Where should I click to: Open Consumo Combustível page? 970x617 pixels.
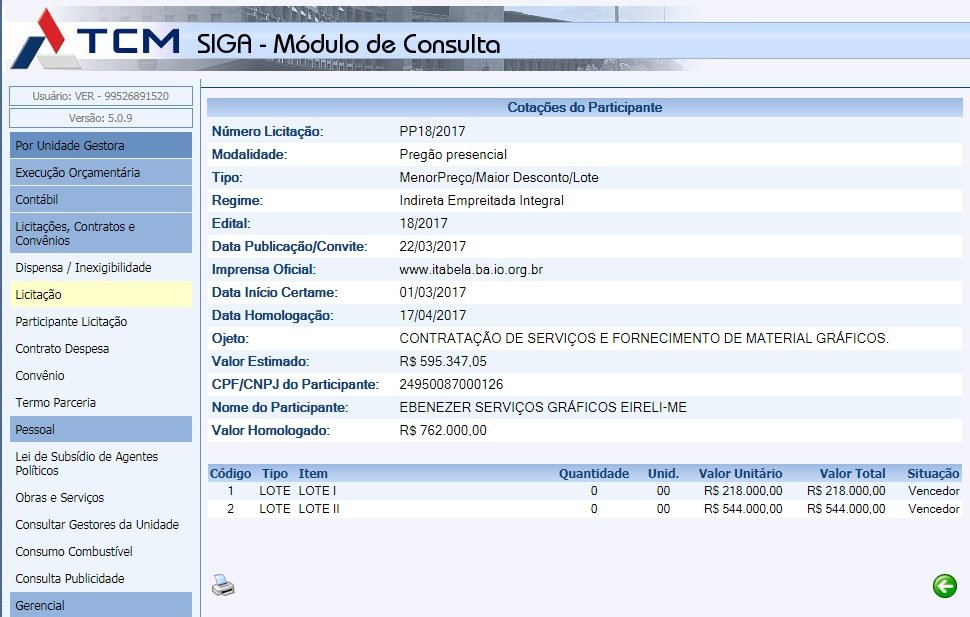tap(74, 552)
